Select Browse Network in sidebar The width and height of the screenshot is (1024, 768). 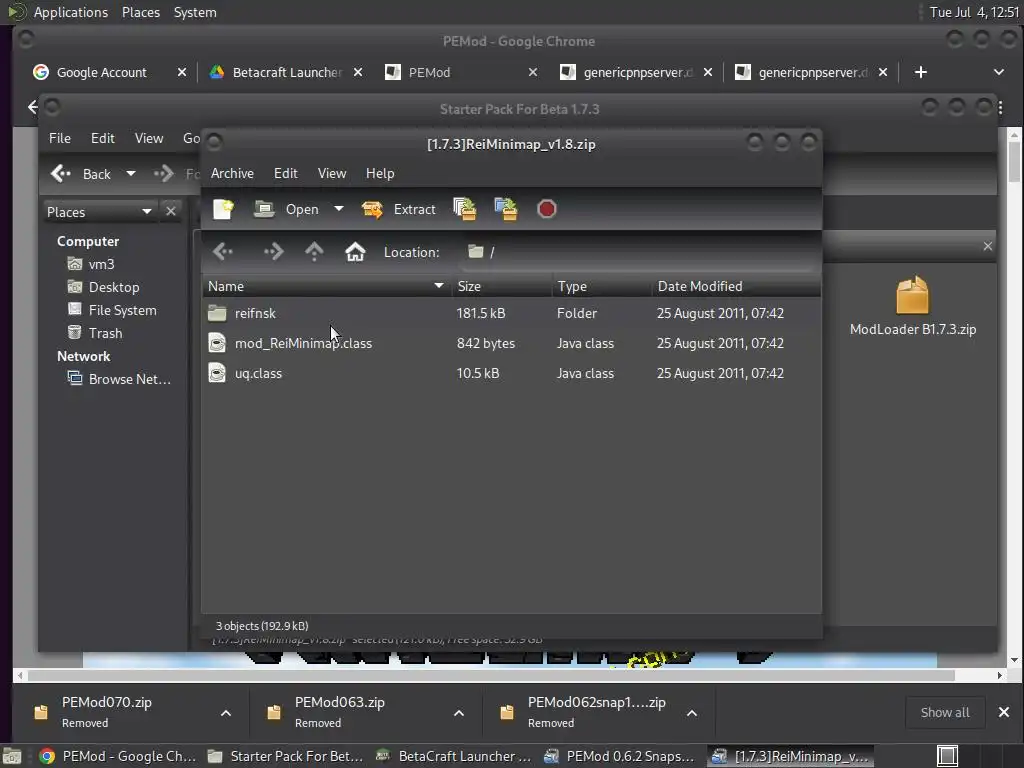120,379
